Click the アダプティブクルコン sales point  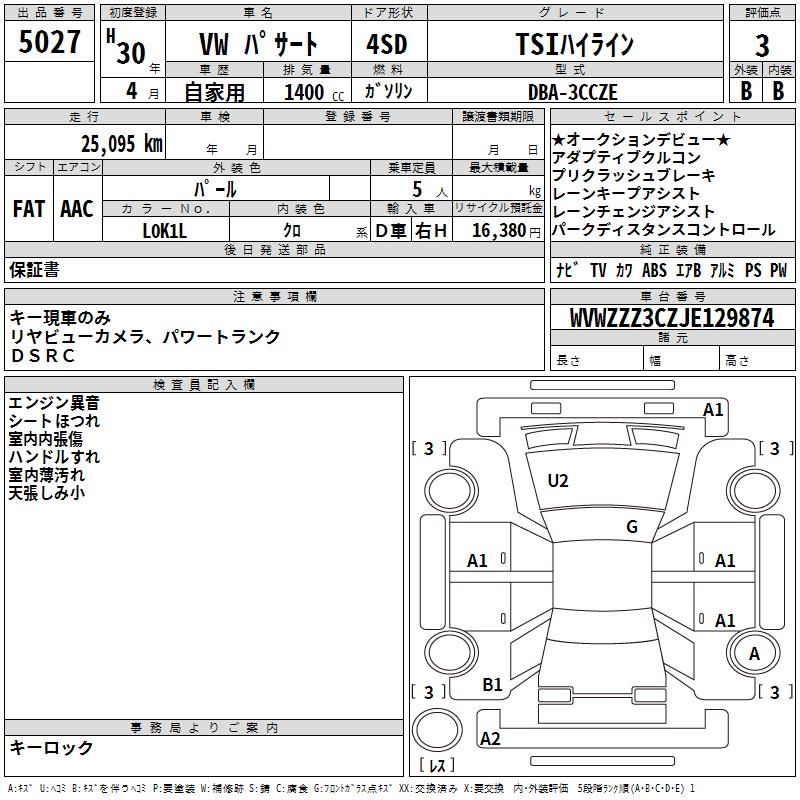[627, 157]
